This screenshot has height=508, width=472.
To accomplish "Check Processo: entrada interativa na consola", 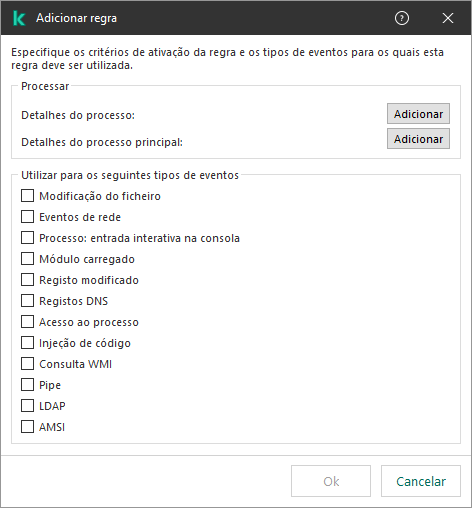I will point(27,238).
